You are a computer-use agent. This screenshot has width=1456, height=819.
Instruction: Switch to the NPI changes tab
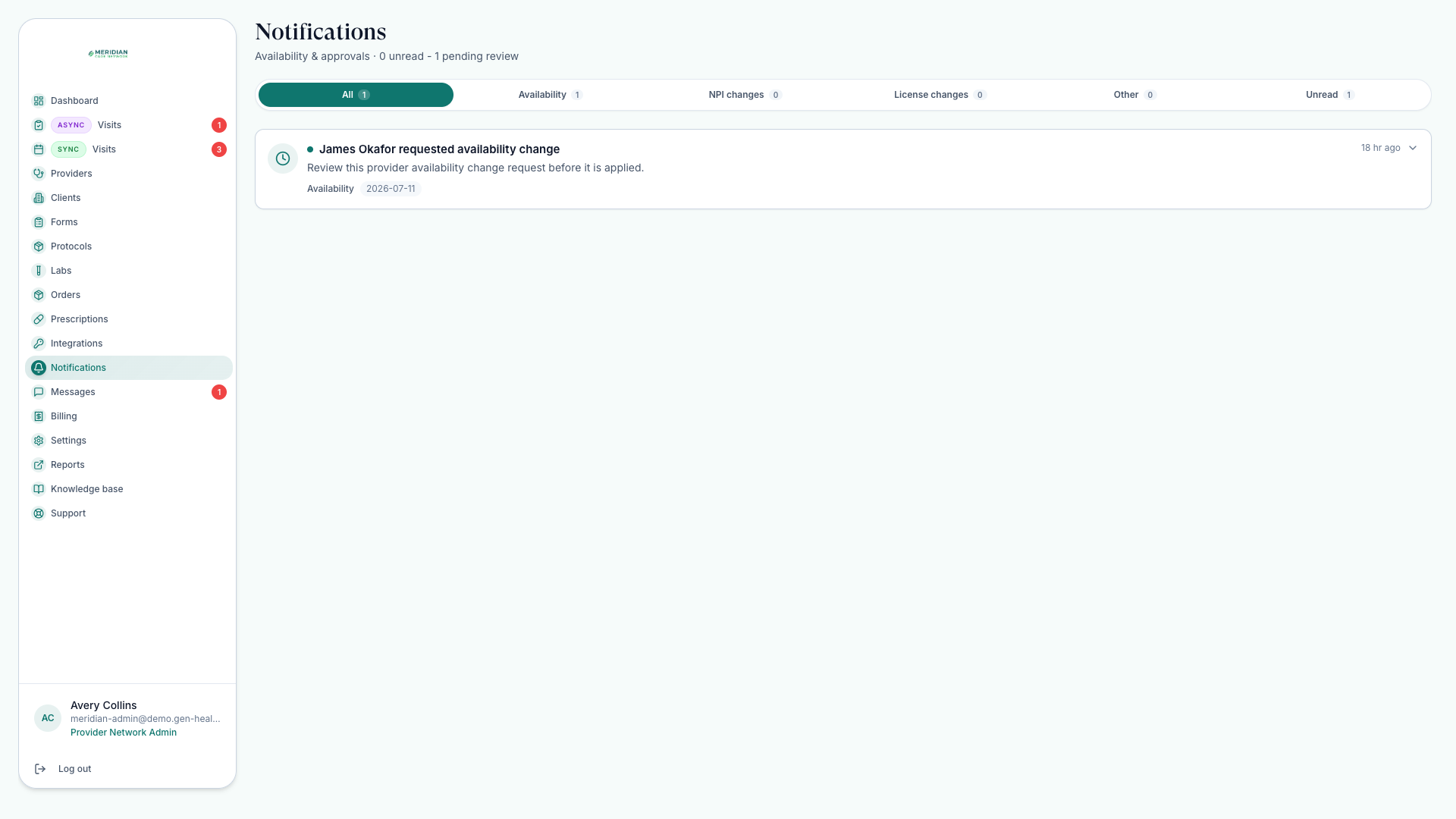click(745, 95)
